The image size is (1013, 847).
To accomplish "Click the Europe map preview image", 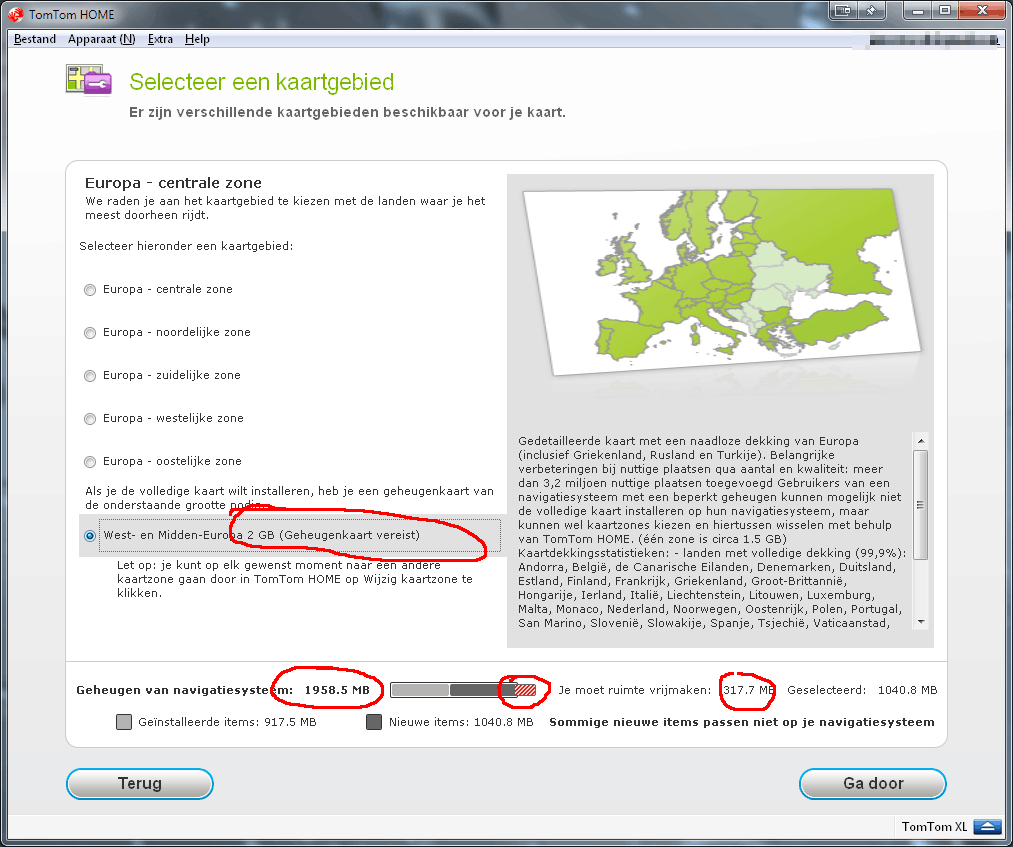I will point(722,281).
